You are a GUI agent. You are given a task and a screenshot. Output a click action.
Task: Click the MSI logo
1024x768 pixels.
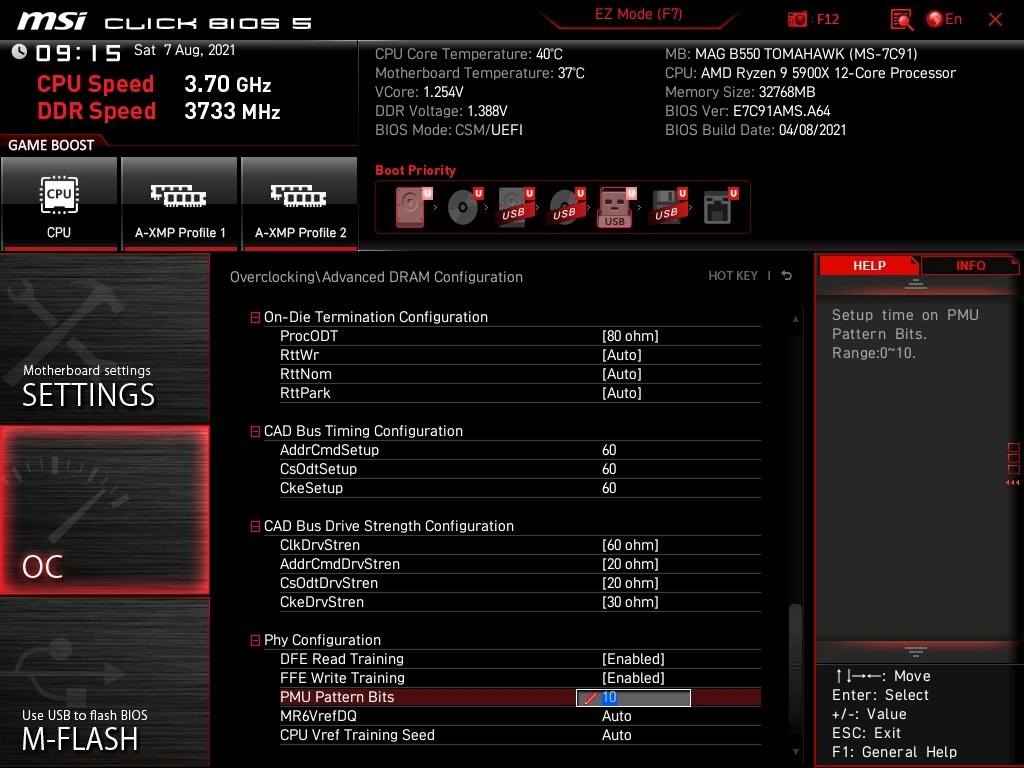(52, 21)
